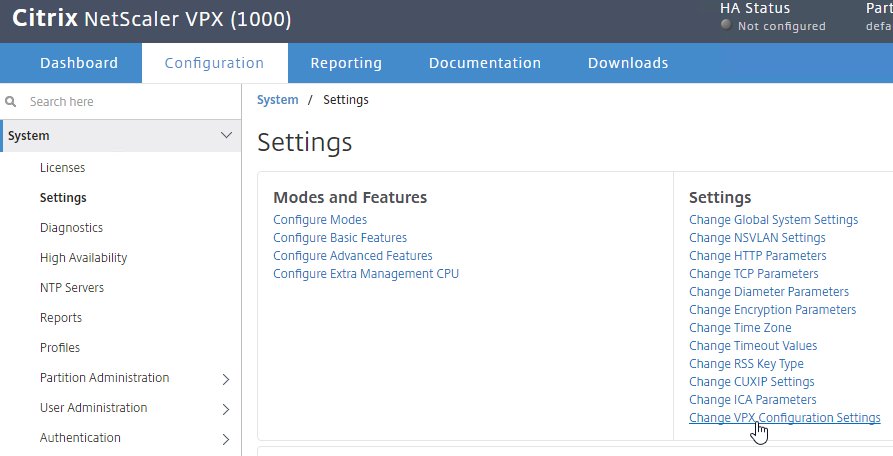Open Licenses in the sidebar

(x=62, y=168)
